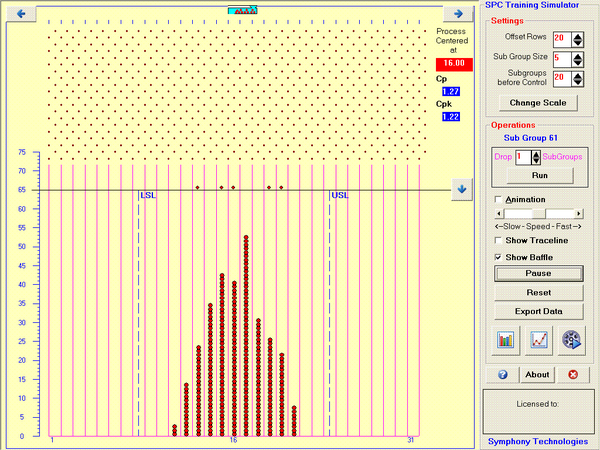Click the Reset button
Screen dimensions: 600x450
(x=538, y=292)
